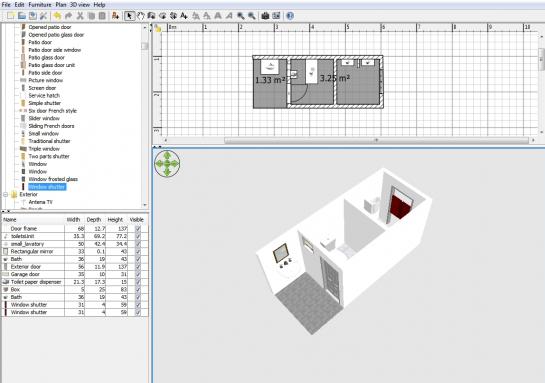
Task: Open the Edit menu
Action: point(19,5)
